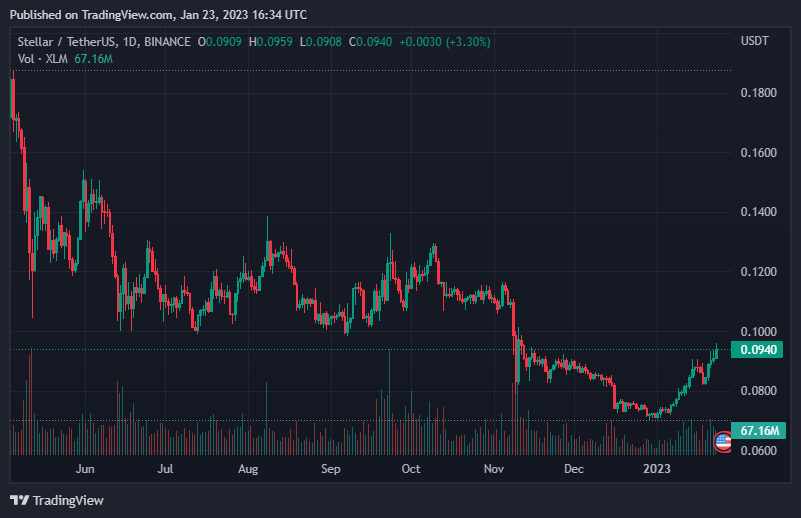The height and width of the screenshot is (518, 801).
Task: Click the 'Vol · XLM' indicator label
Action: (42, 59)
